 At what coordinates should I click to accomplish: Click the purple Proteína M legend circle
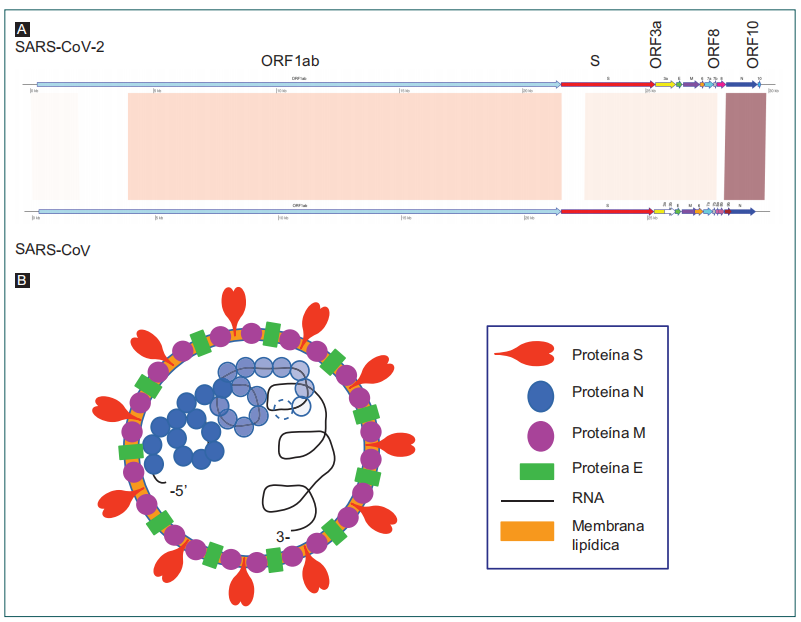point(540,434)
